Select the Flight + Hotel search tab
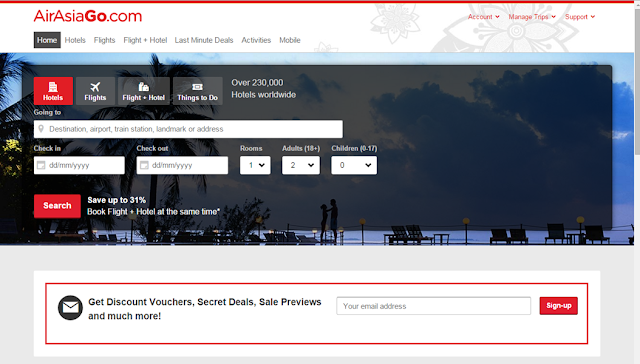 pyautogui.click(x=144, y=91)
